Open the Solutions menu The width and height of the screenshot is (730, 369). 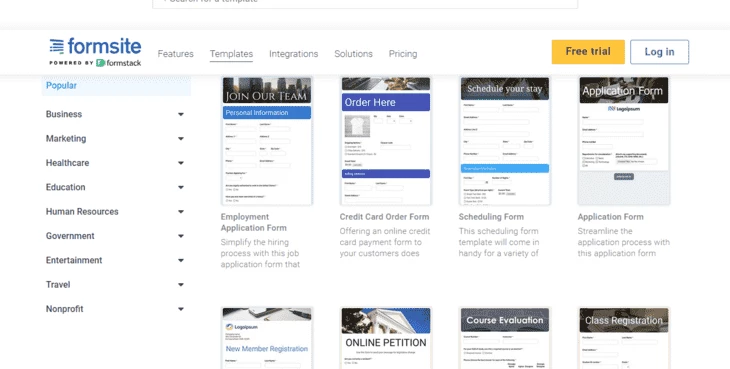click(x=353, y=54)
